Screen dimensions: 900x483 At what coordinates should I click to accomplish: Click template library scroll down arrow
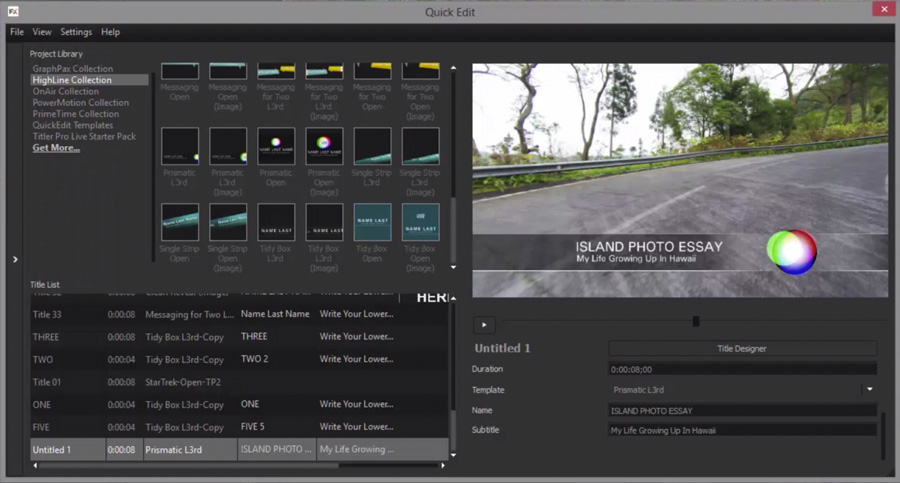pyautogui.click(x=453, y=267)
